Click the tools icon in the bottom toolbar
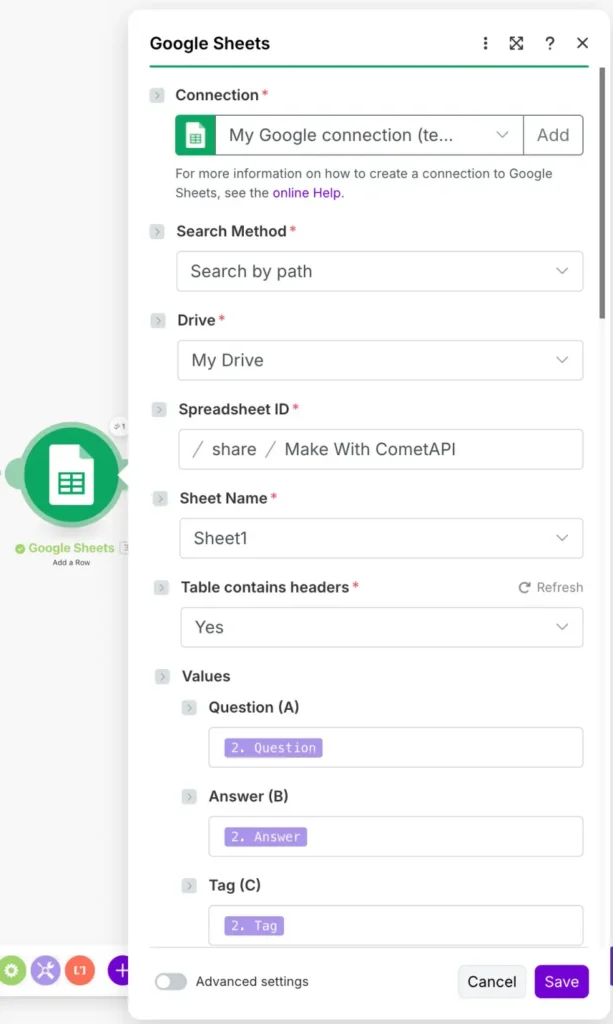The width and height of the screenshot is (613, 1024). click(x=45, y=970)
